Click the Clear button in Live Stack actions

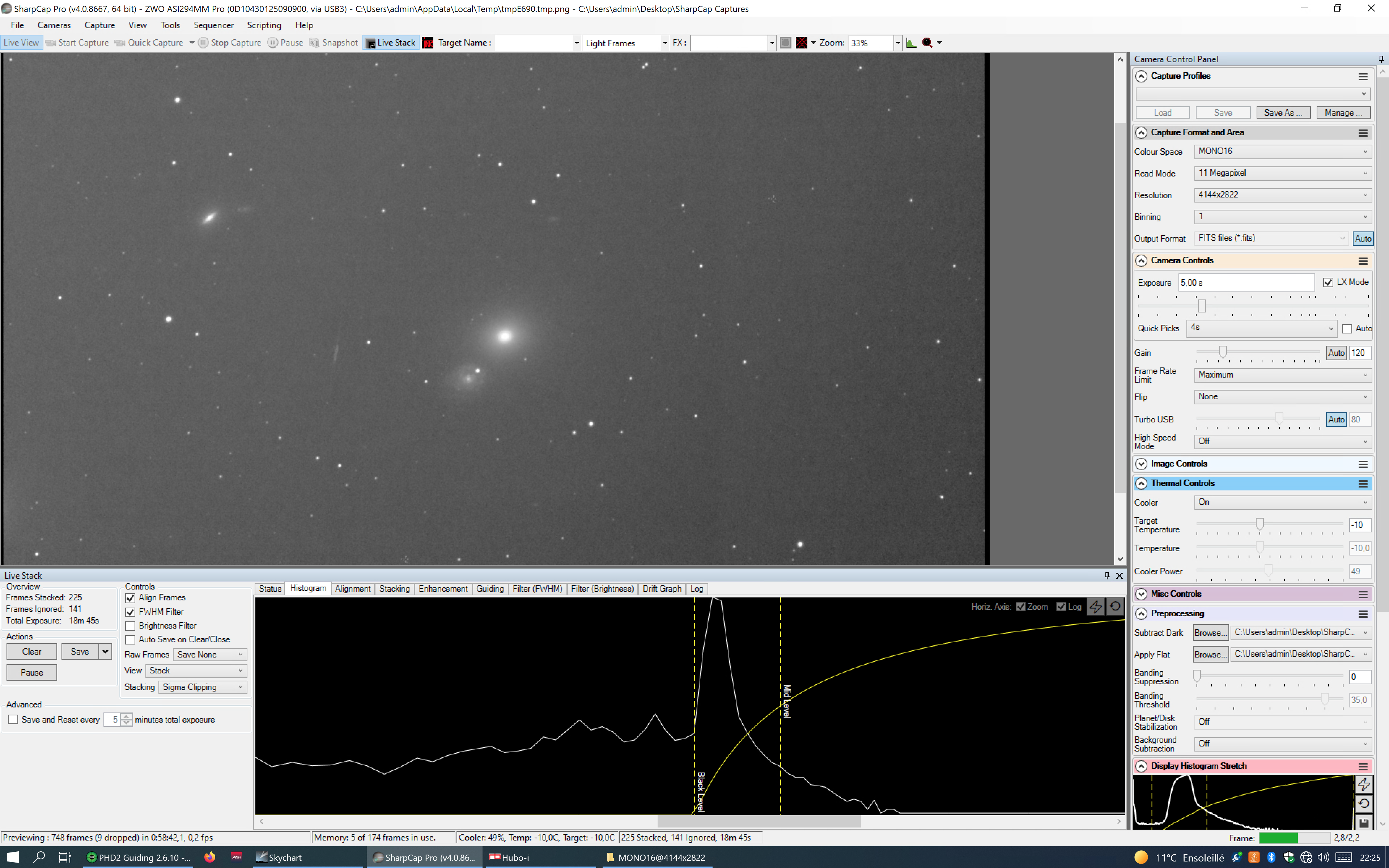coord(31,652)
